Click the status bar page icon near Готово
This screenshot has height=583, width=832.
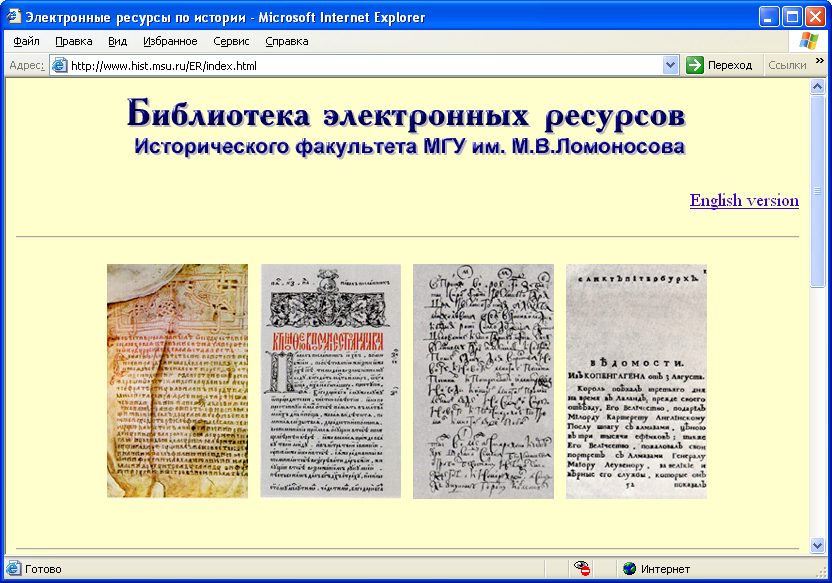tap(14, 569)
